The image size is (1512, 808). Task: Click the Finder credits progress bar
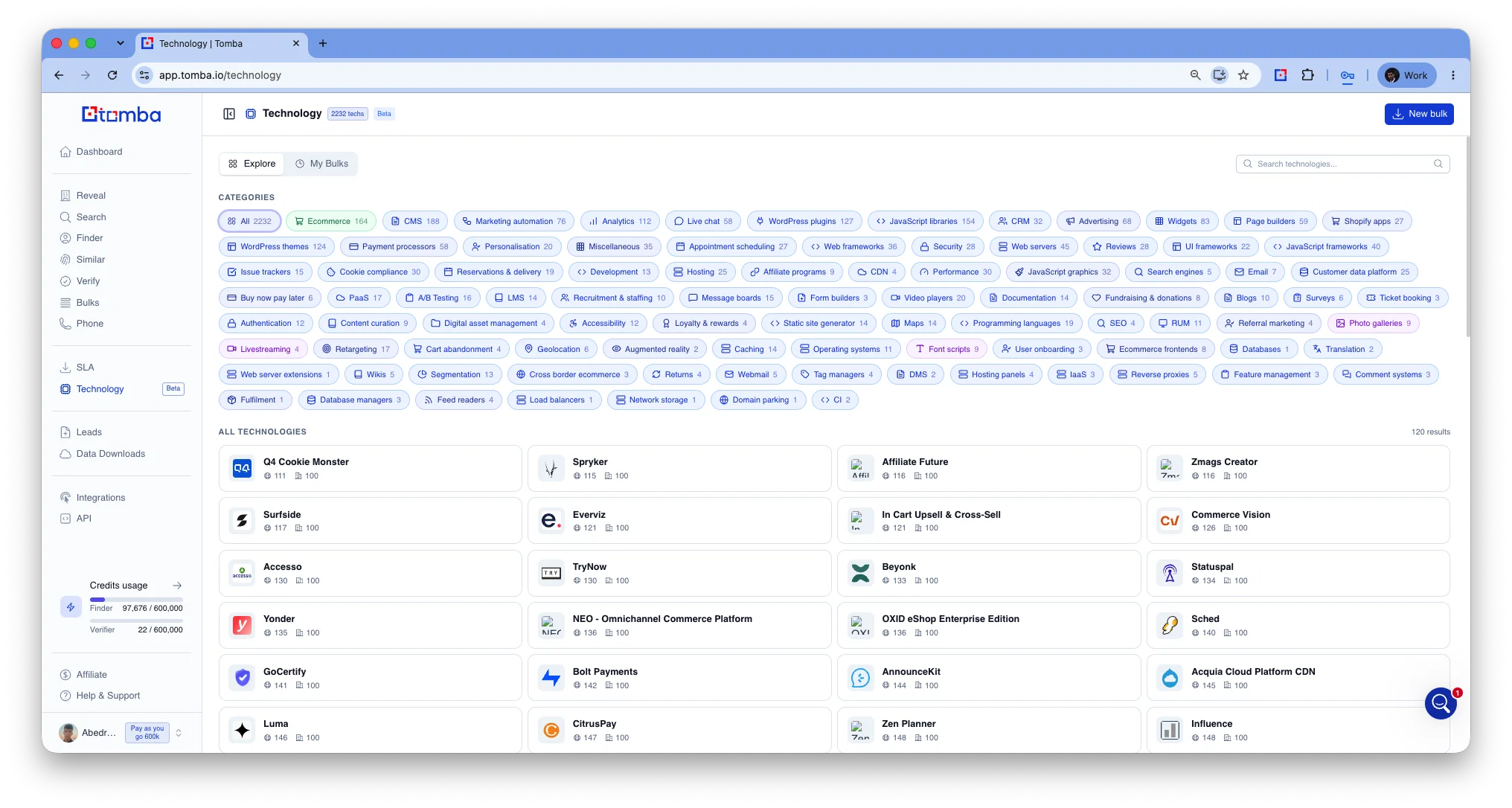(x=136, y=599)
